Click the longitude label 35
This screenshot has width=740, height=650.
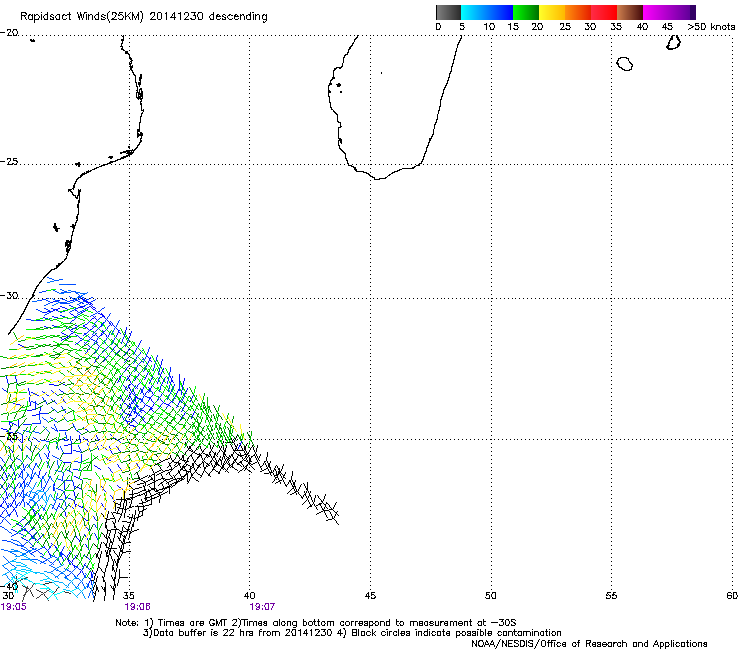click(x=129, y=596)
